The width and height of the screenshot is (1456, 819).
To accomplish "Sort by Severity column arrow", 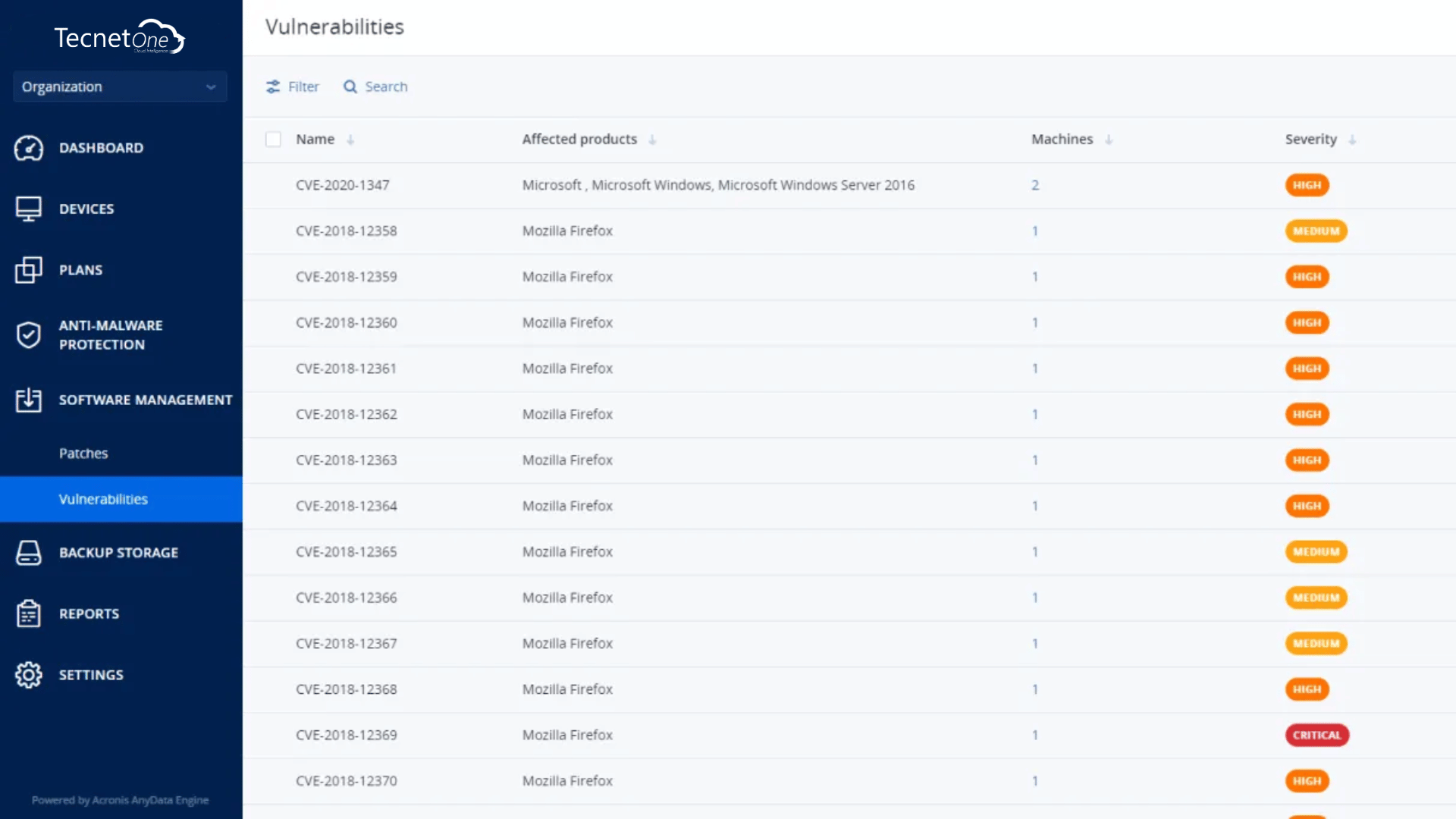I will pos(1352,140).
